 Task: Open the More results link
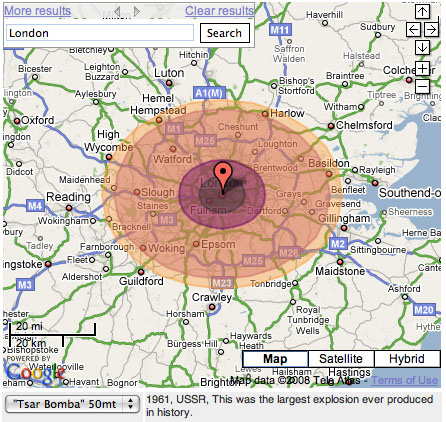[37, 11]
